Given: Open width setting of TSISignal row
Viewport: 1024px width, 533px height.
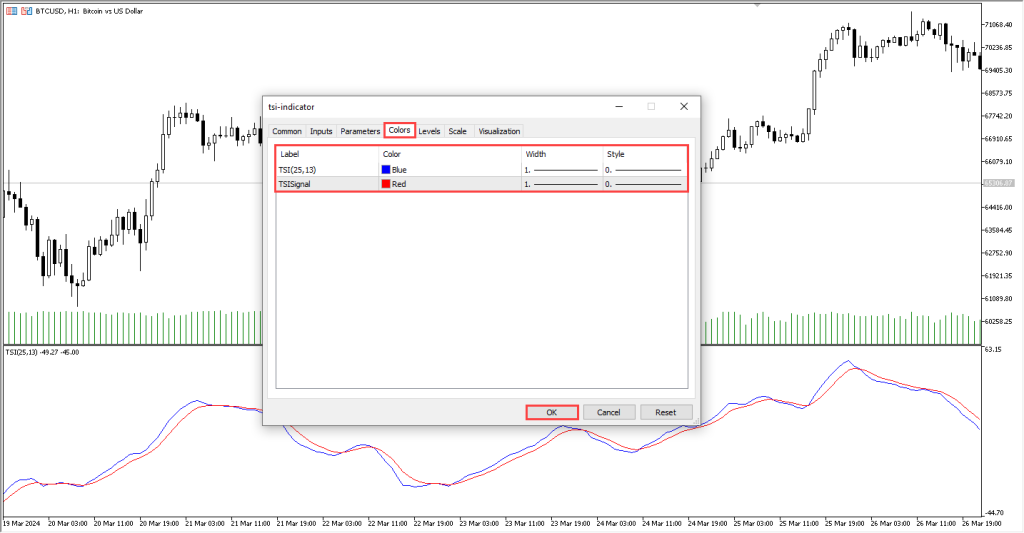Looking at the screenshot, I should point(562,184).
